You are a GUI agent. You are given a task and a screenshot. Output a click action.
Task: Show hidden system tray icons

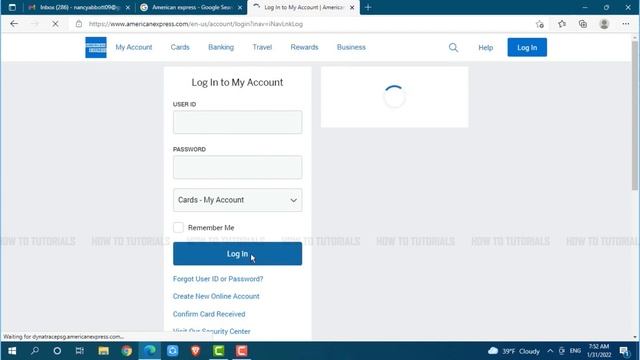tap(550, 351)
